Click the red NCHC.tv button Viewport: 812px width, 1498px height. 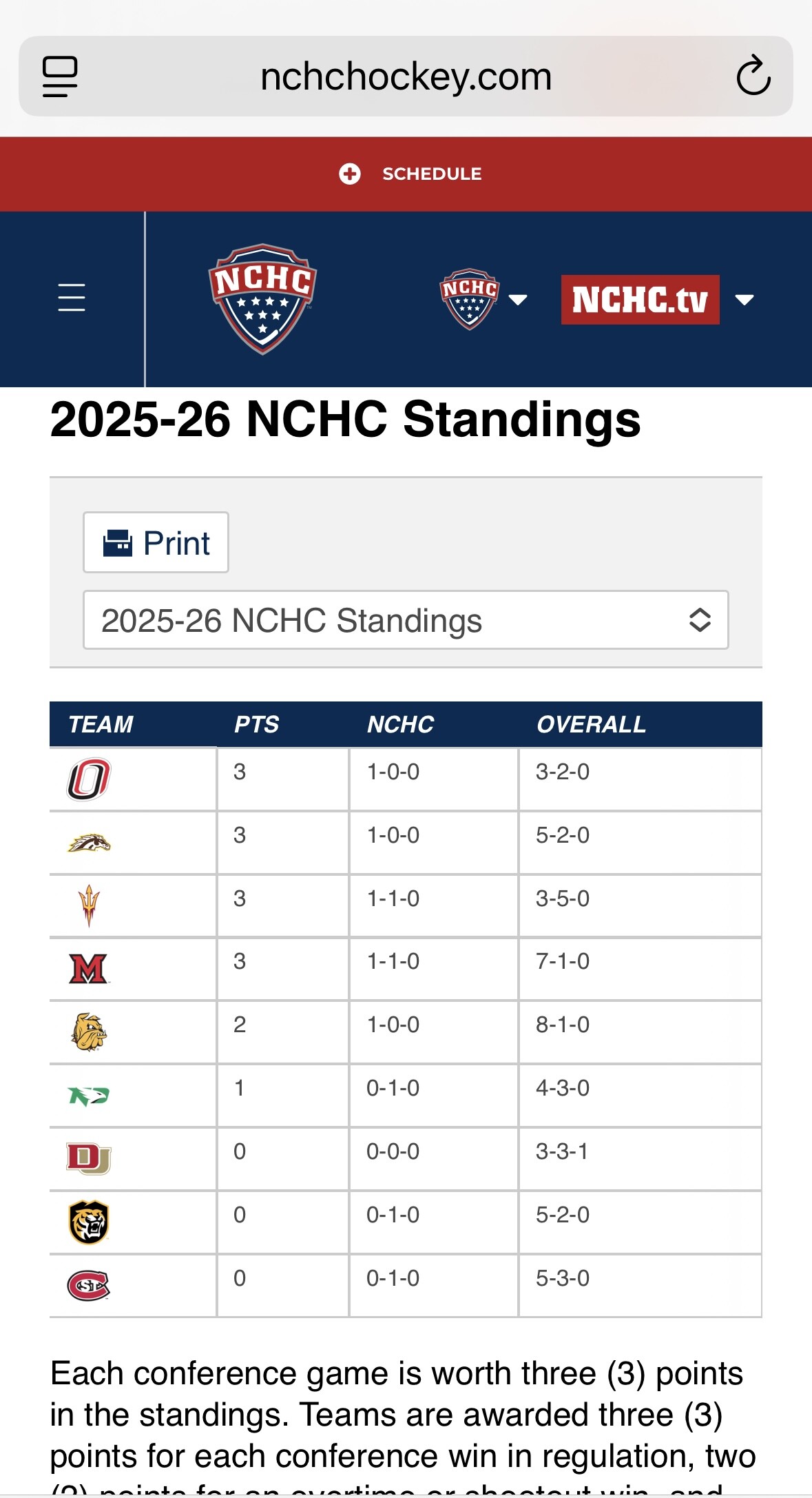pos(640,300)
